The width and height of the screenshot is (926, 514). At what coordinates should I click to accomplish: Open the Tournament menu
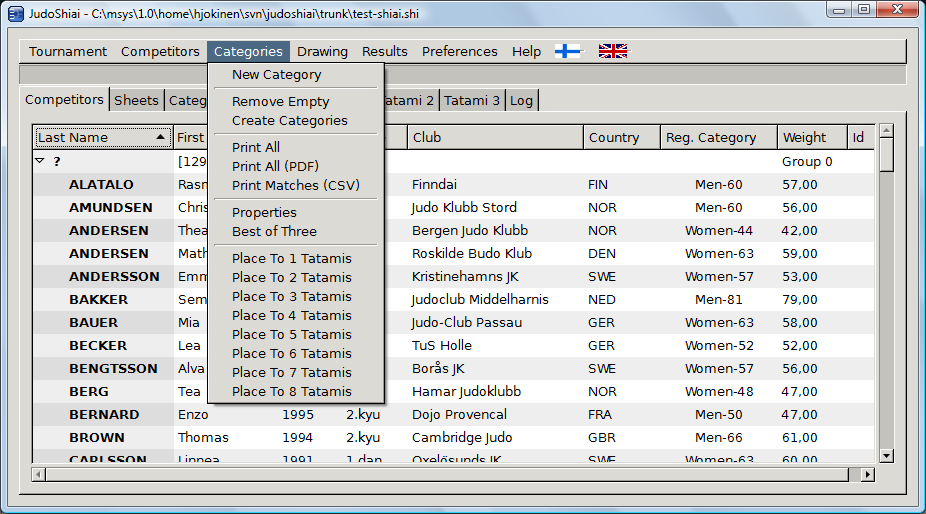click(x=68, y=51)
